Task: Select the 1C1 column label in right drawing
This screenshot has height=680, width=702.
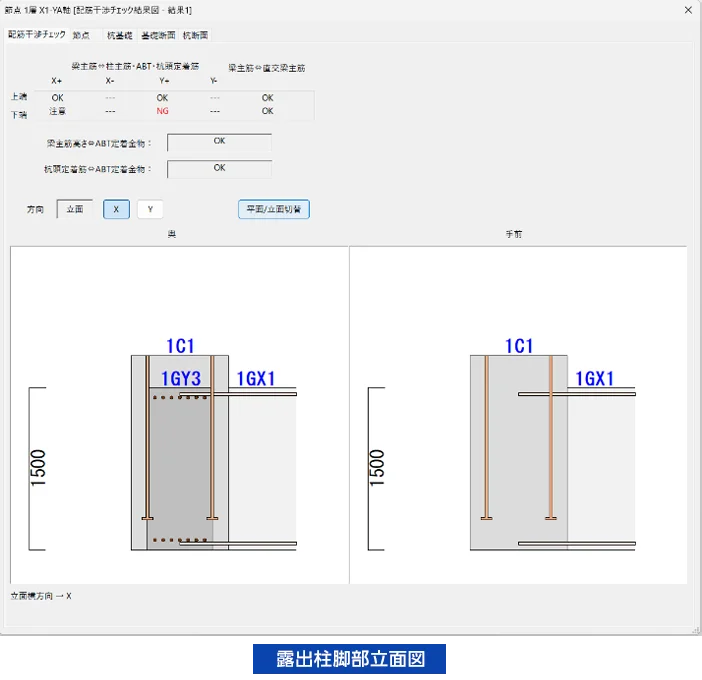Action: (519, 346)
